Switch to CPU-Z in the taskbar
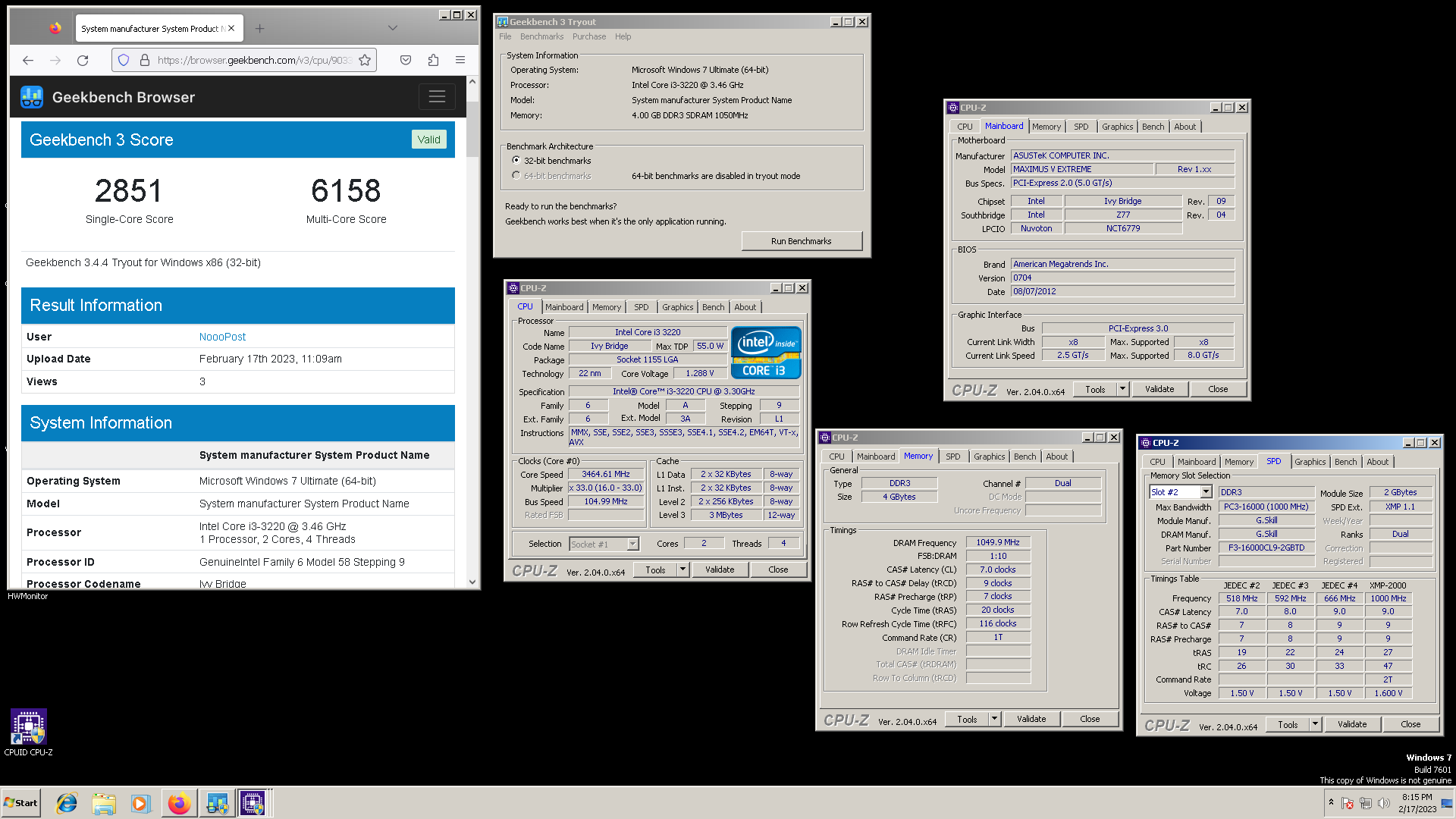This screenshot has width=1456, height=819. (253, 803)
